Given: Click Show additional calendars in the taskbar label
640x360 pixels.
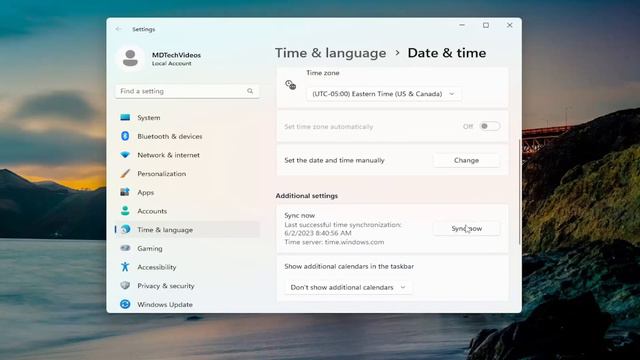Looking at the screenshot, I should pyautogui.click(x=349, y=266).
